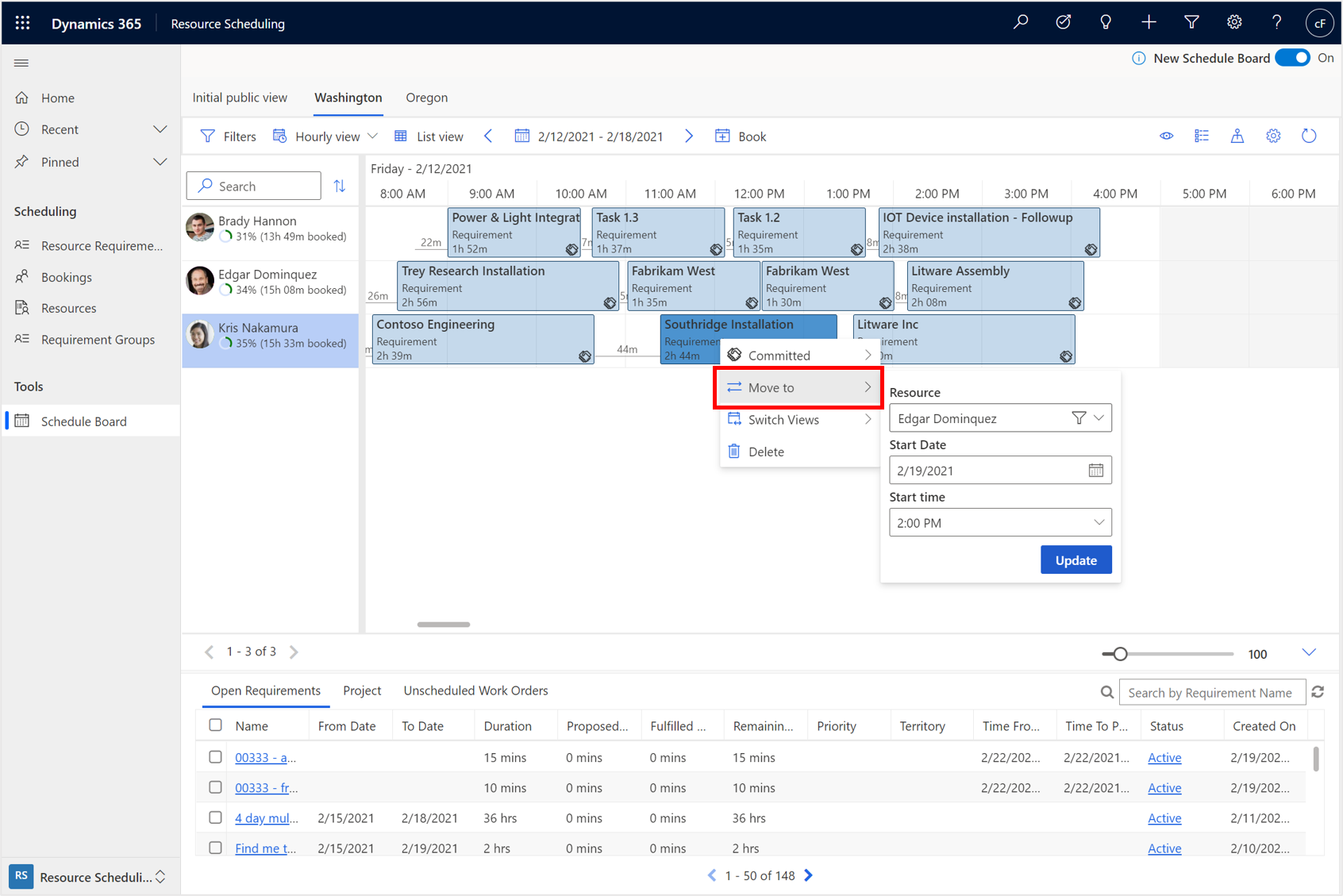This screenshot has height=896, width=1343.
Task: Select the Contoso Engineering booking
Action: 483,340
